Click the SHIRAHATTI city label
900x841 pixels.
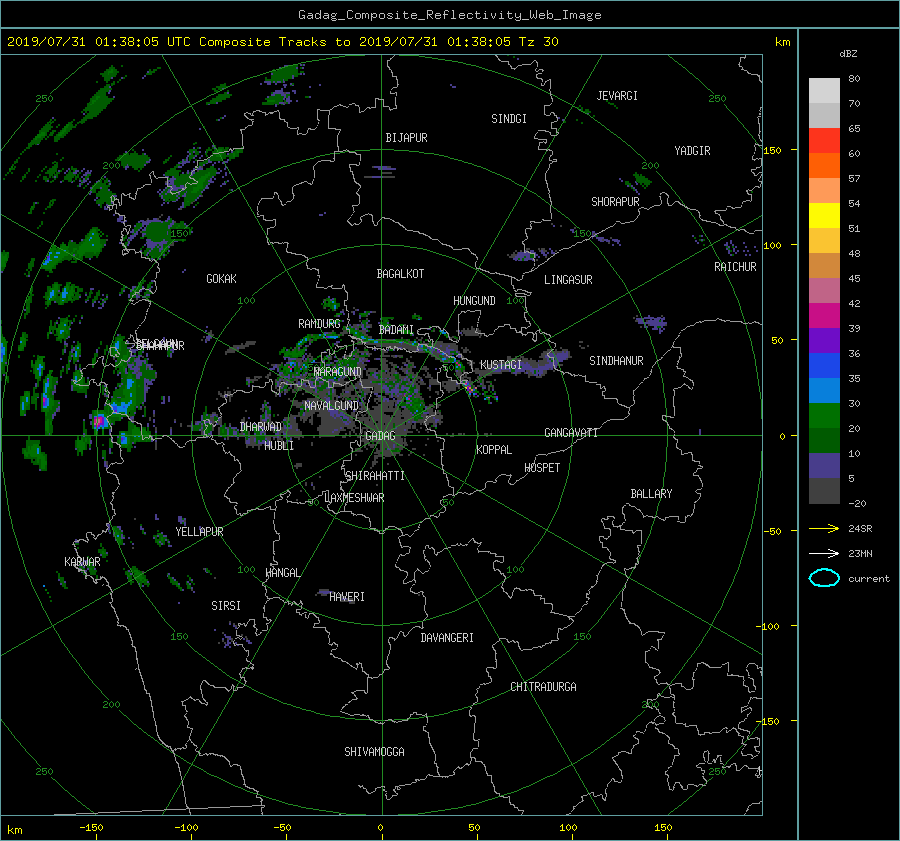click(375, 476)
